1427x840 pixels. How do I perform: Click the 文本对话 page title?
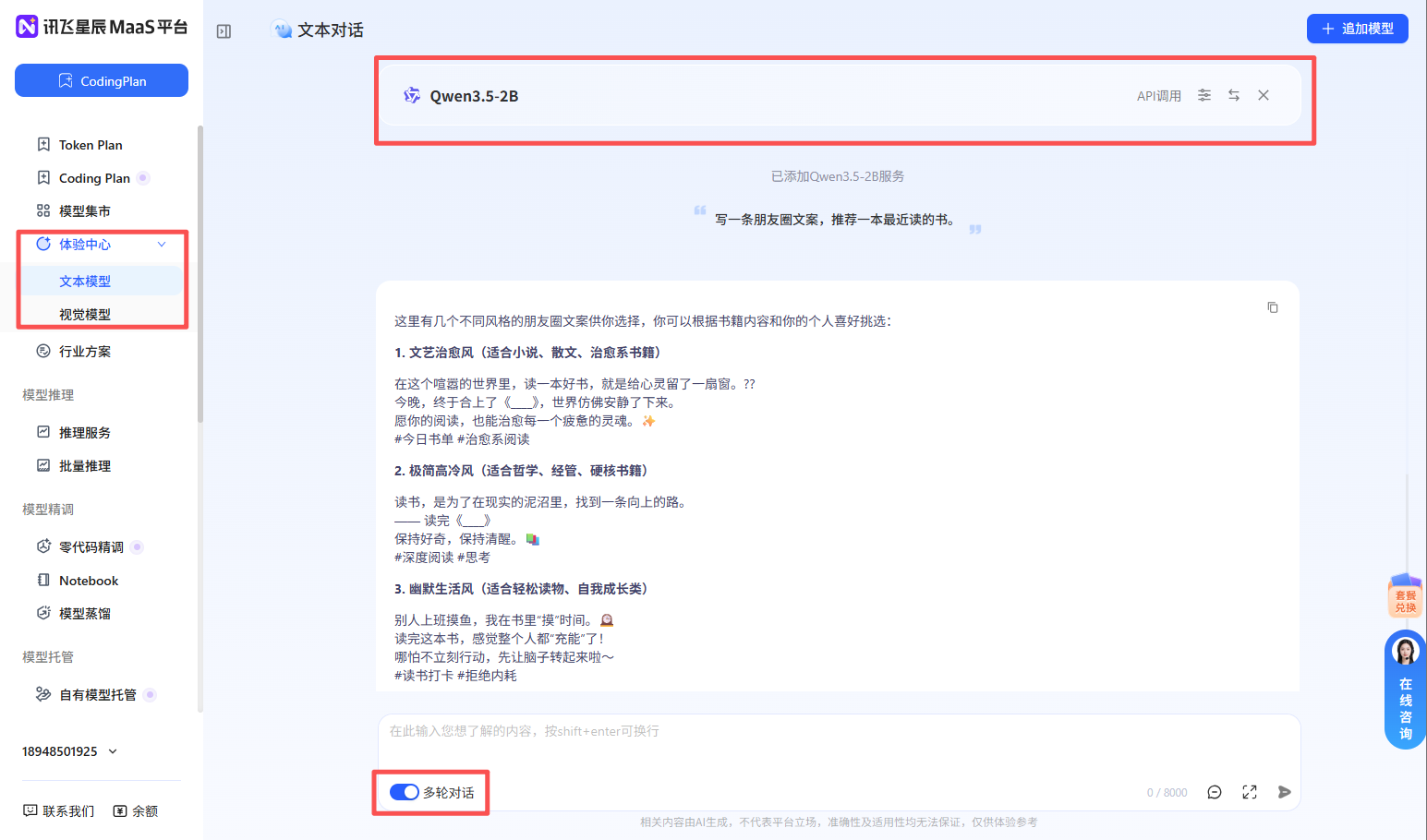pyautogui.click(x=331, y=30)
